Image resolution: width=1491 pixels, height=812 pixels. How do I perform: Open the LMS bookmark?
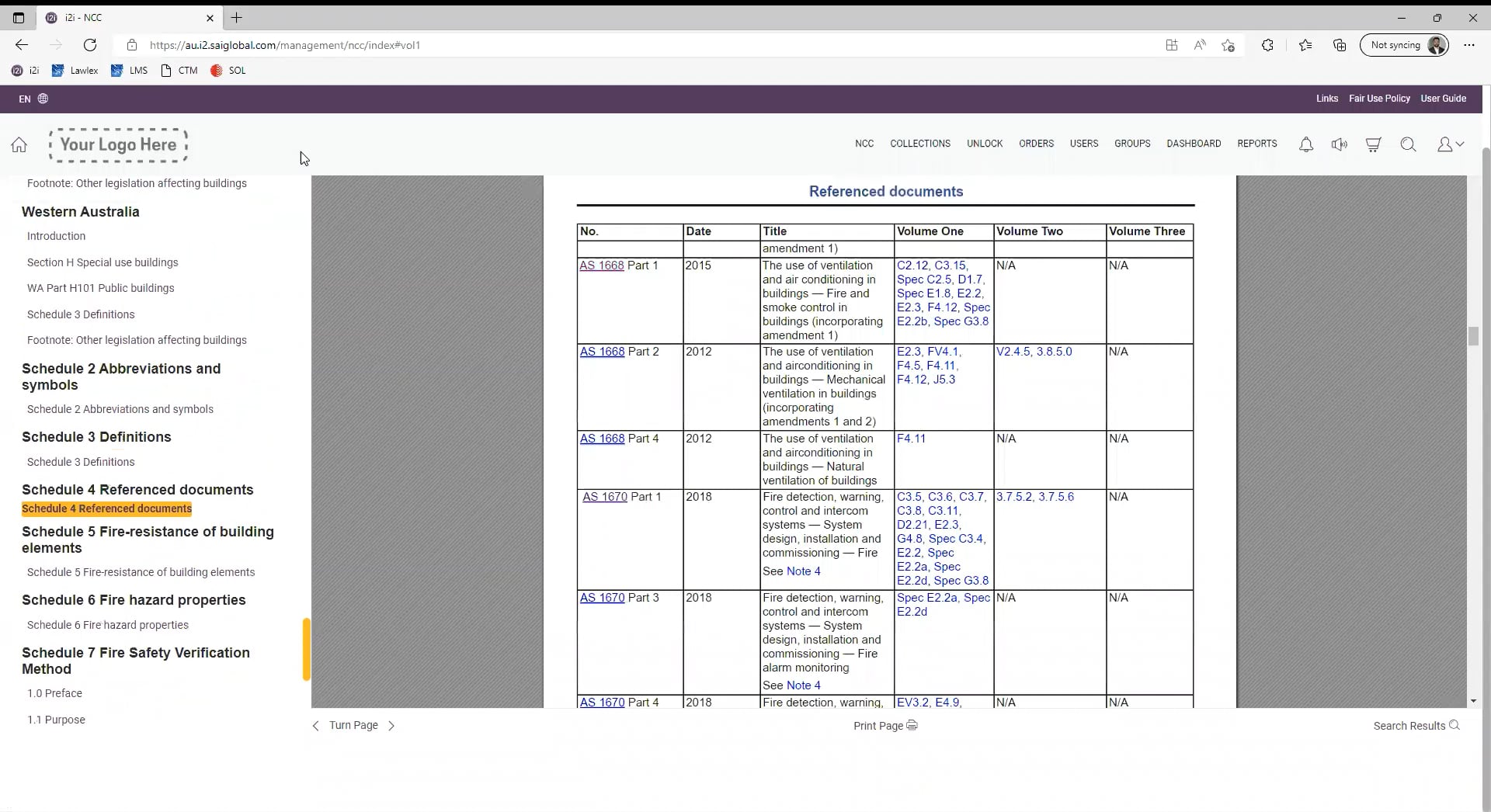[x=129, y=71]
